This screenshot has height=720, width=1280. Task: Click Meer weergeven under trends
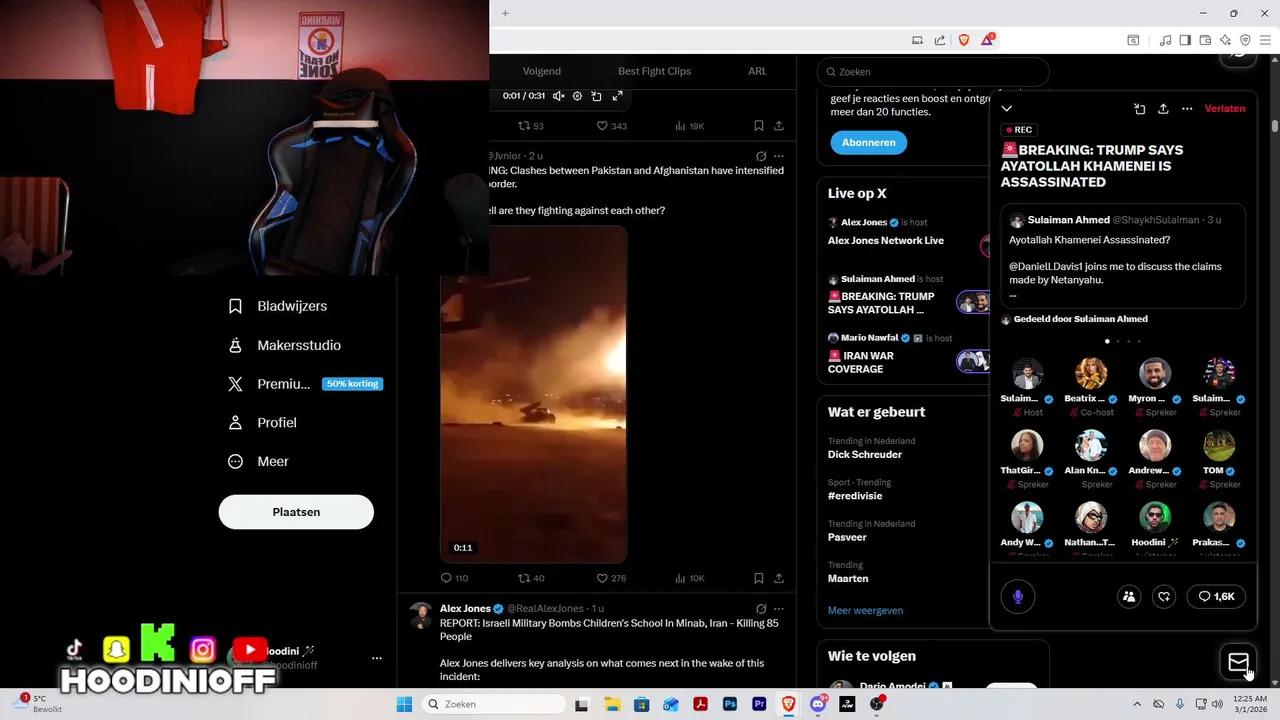865,610
